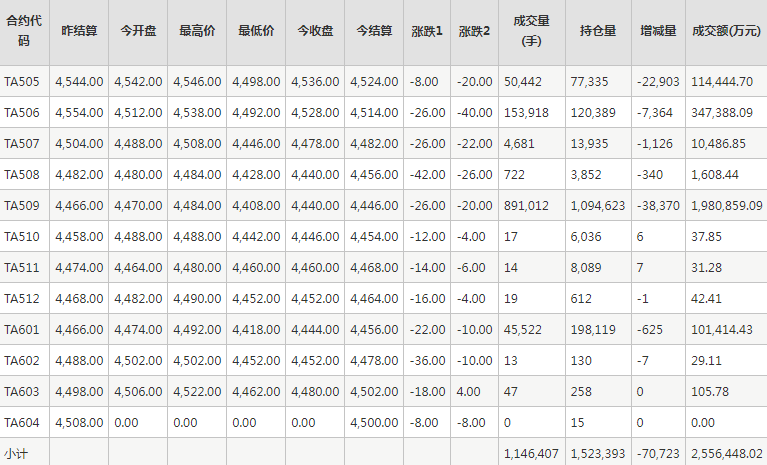Viewport: 767px width, 465px height.
Task: Click TA508 涨跌1 value -42.00
Action: [428, 175]
